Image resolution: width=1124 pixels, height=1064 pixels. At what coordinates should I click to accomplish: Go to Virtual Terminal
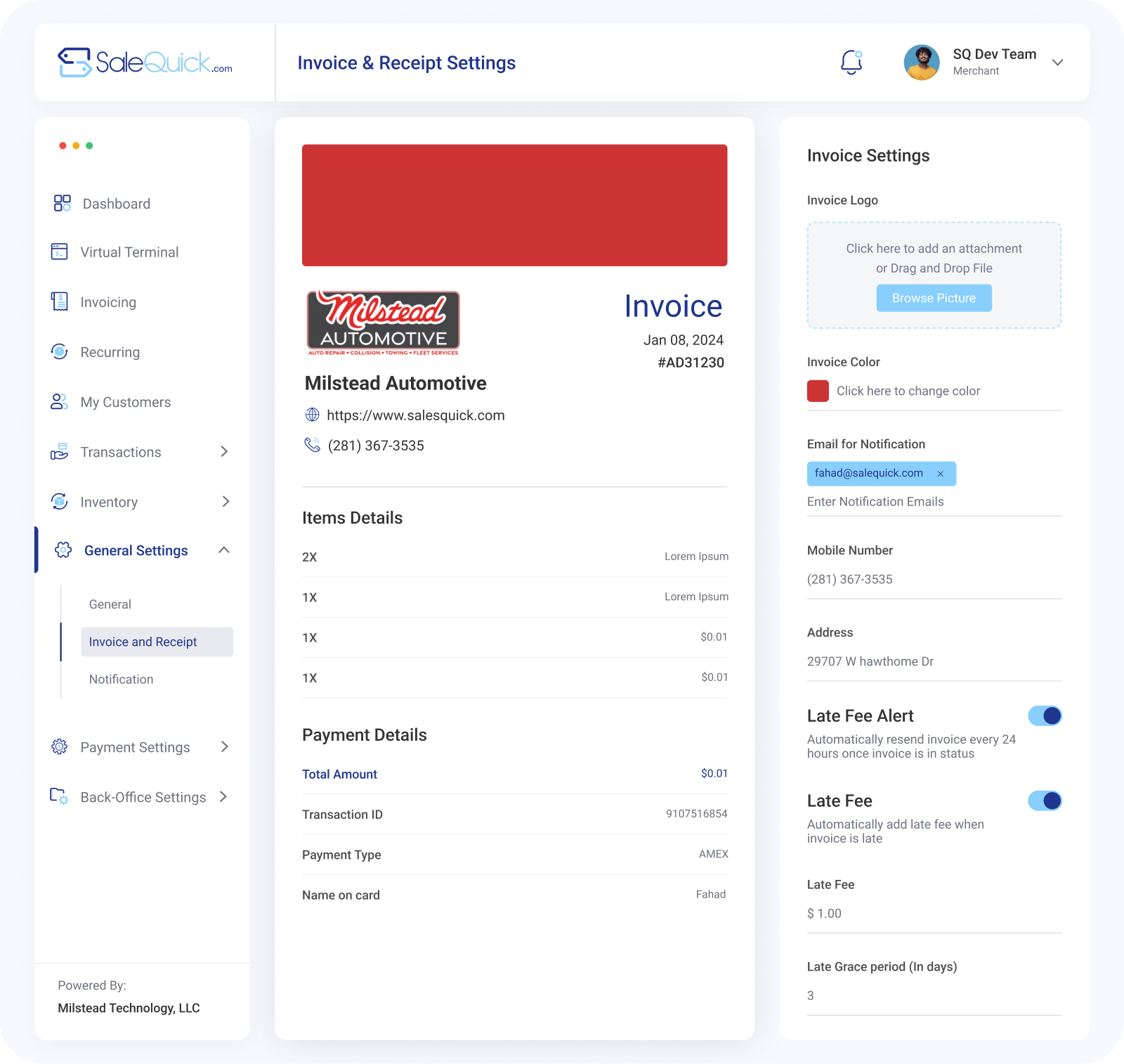129,252
